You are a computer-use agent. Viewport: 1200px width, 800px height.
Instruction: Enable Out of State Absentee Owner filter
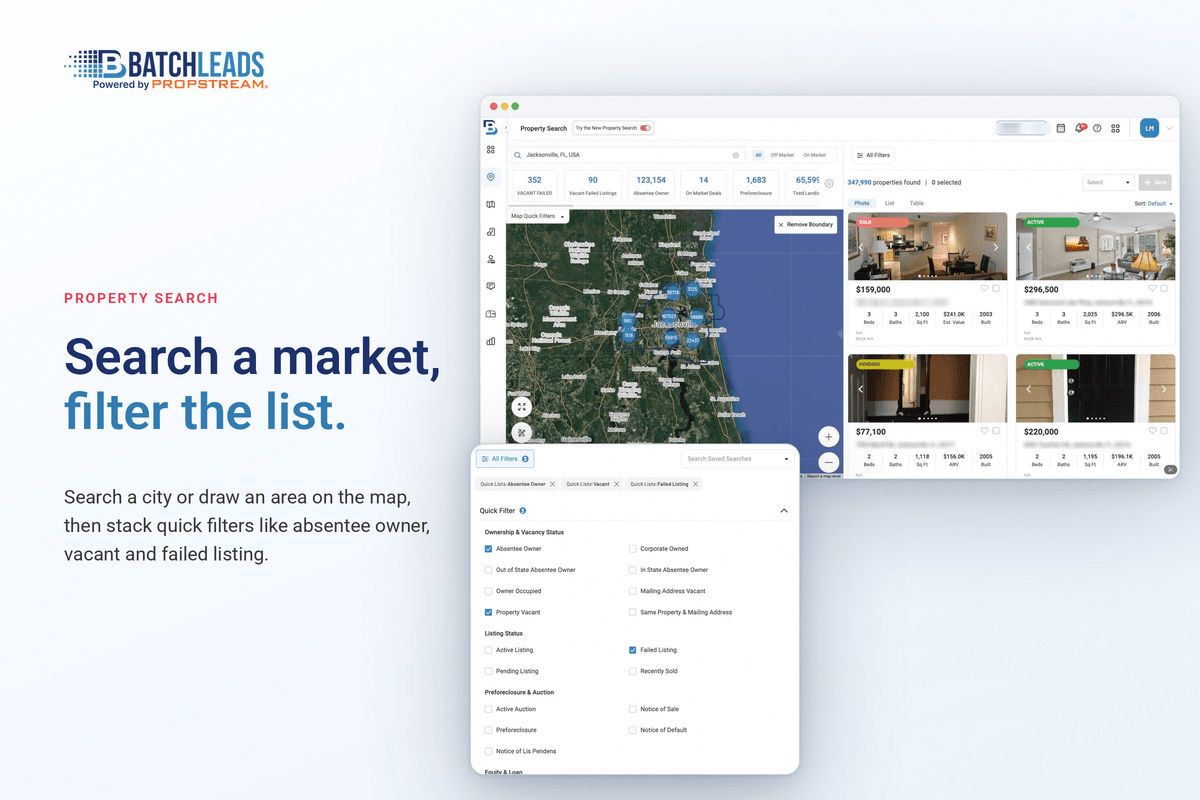(x=488, y=570)
